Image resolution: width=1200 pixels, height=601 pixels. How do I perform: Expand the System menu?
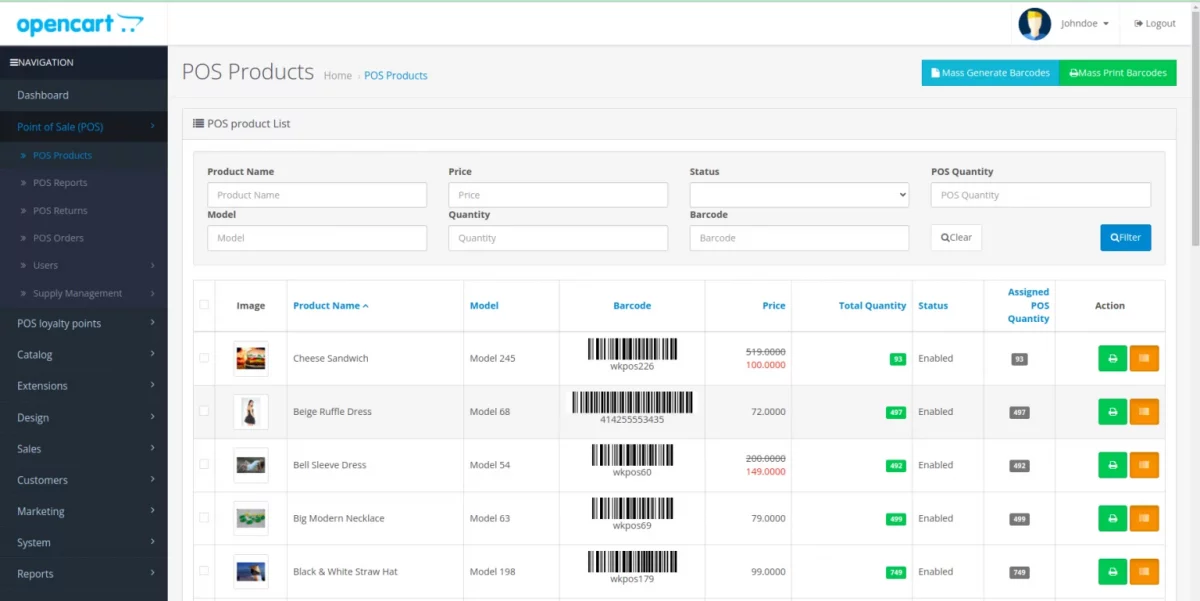tap(83, 542)
